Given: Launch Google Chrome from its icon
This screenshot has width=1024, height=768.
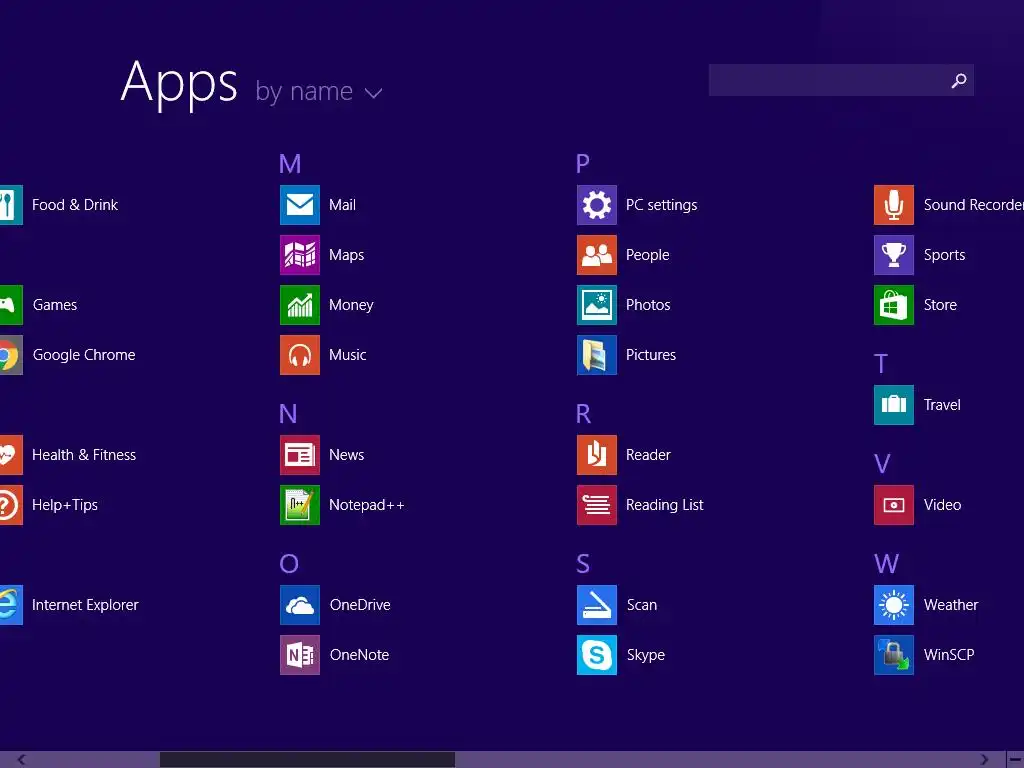Looking at the screenshot, I should [x=11, y=355].
